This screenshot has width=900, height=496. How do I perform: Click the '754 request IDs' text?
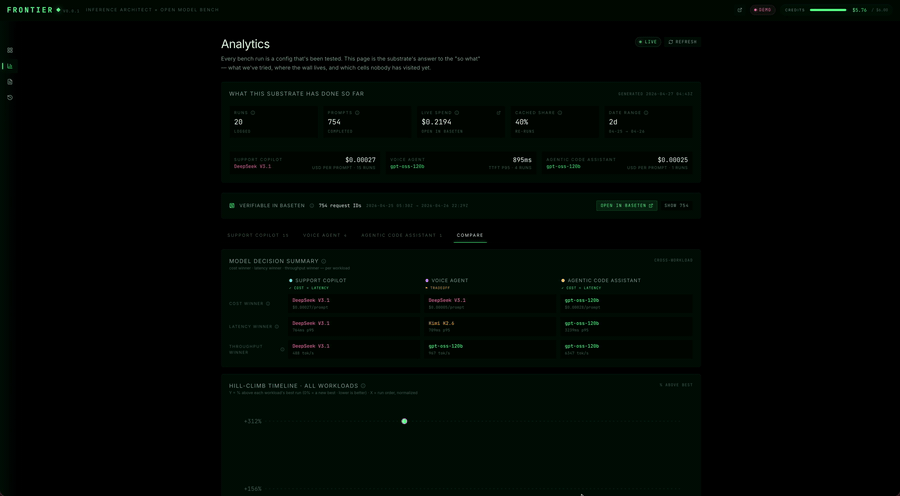(340, 206)
